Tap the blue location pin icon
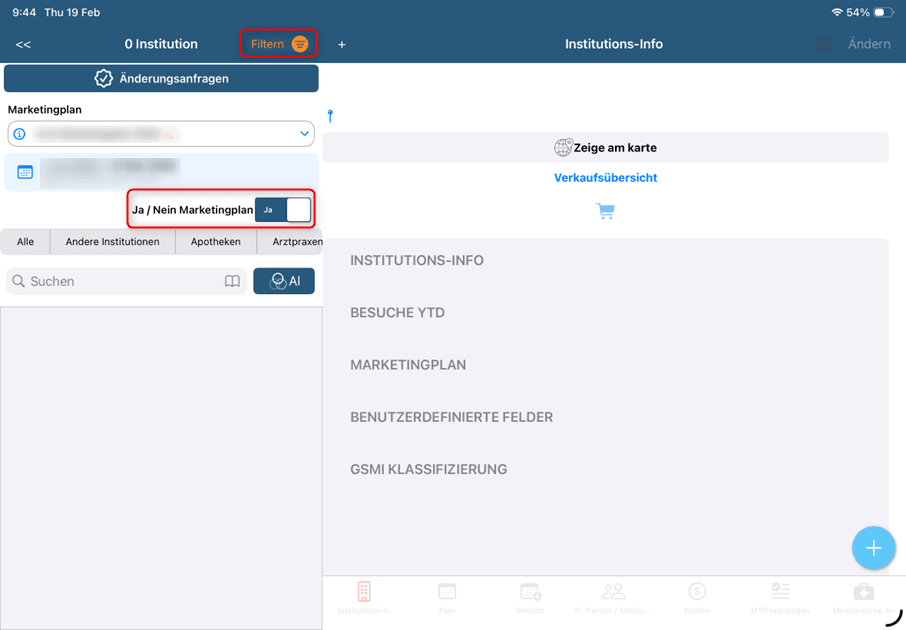This screenshot has height=630, width=906. click(x=330, y=116)
